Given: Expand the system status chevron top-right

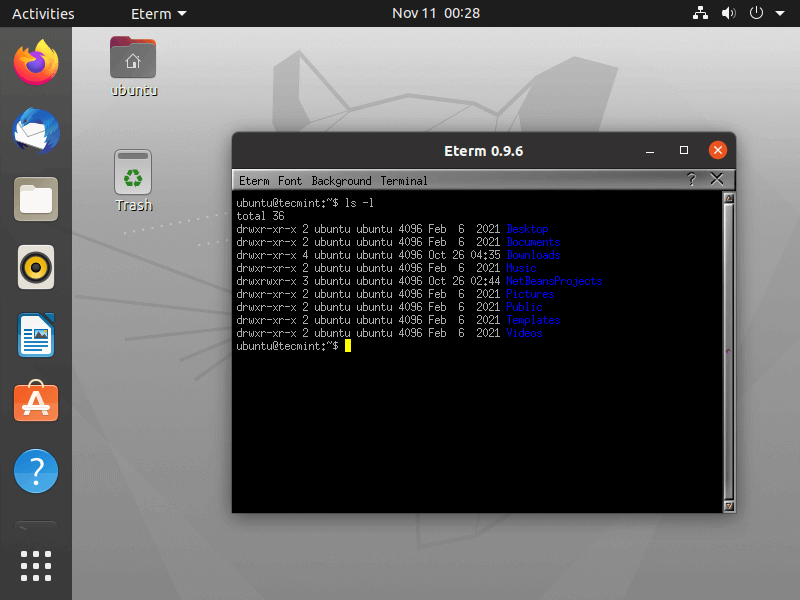Looking at the screenshot, I should point(779,14).
